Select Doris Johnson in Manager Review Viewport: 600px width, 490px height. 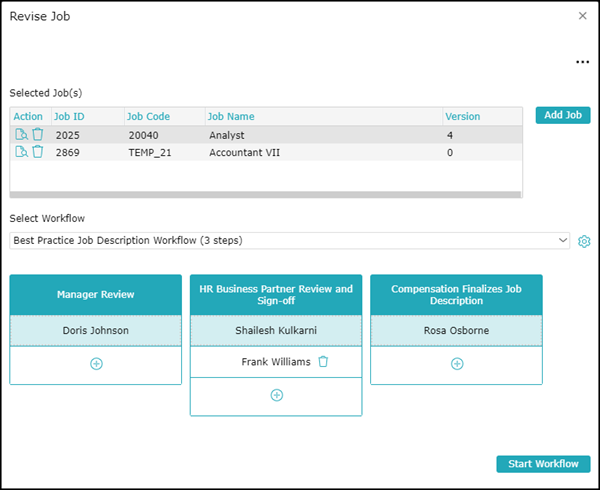coord(96,330)
